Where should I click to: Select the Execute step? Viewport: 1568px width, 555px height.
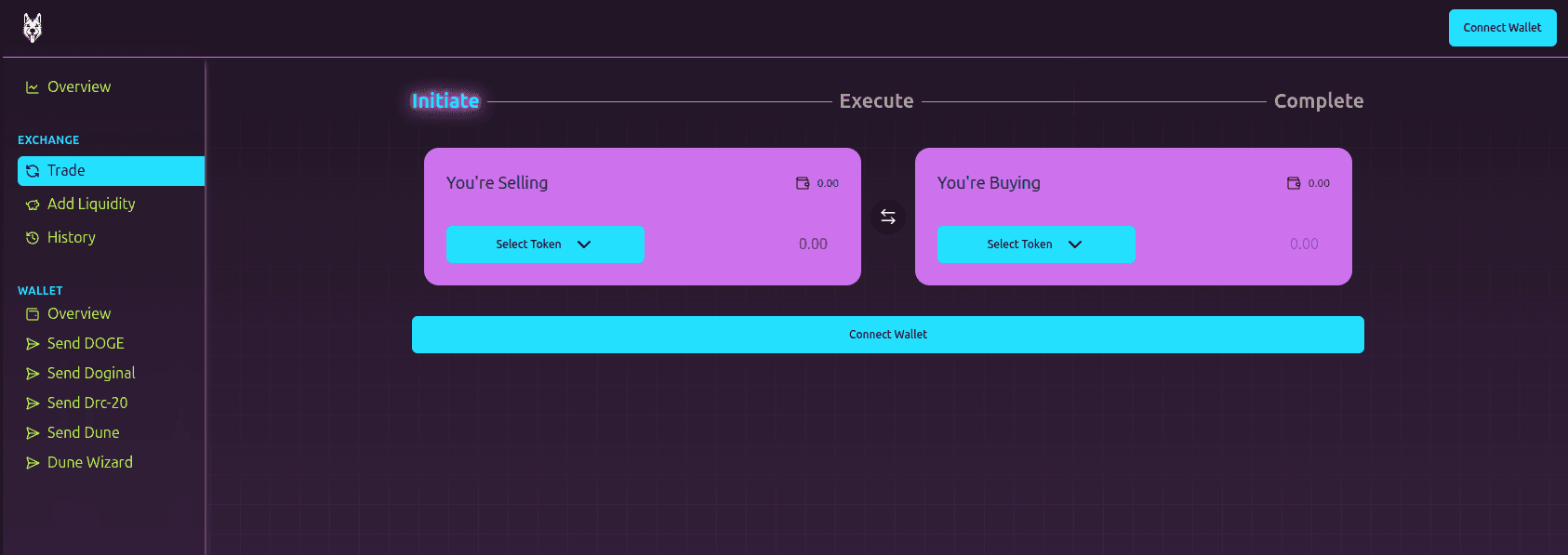click(x=875, y=100)
